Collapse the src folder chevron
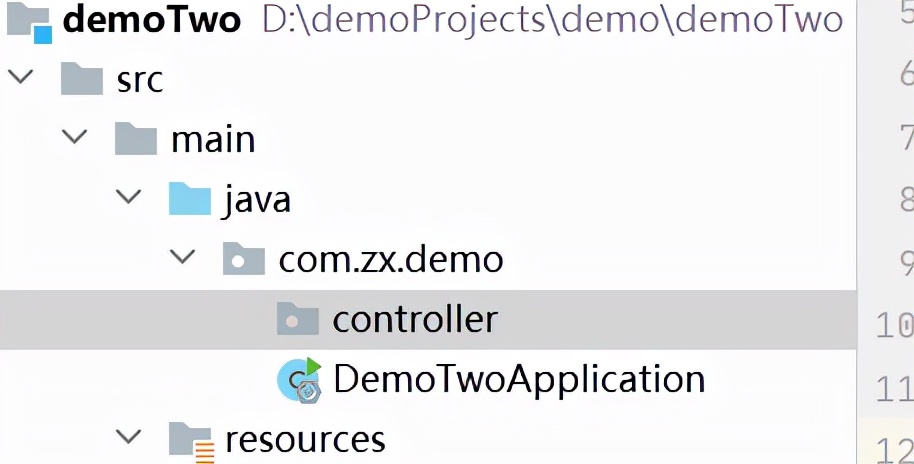The image size is (914, 464). (21, 77)
